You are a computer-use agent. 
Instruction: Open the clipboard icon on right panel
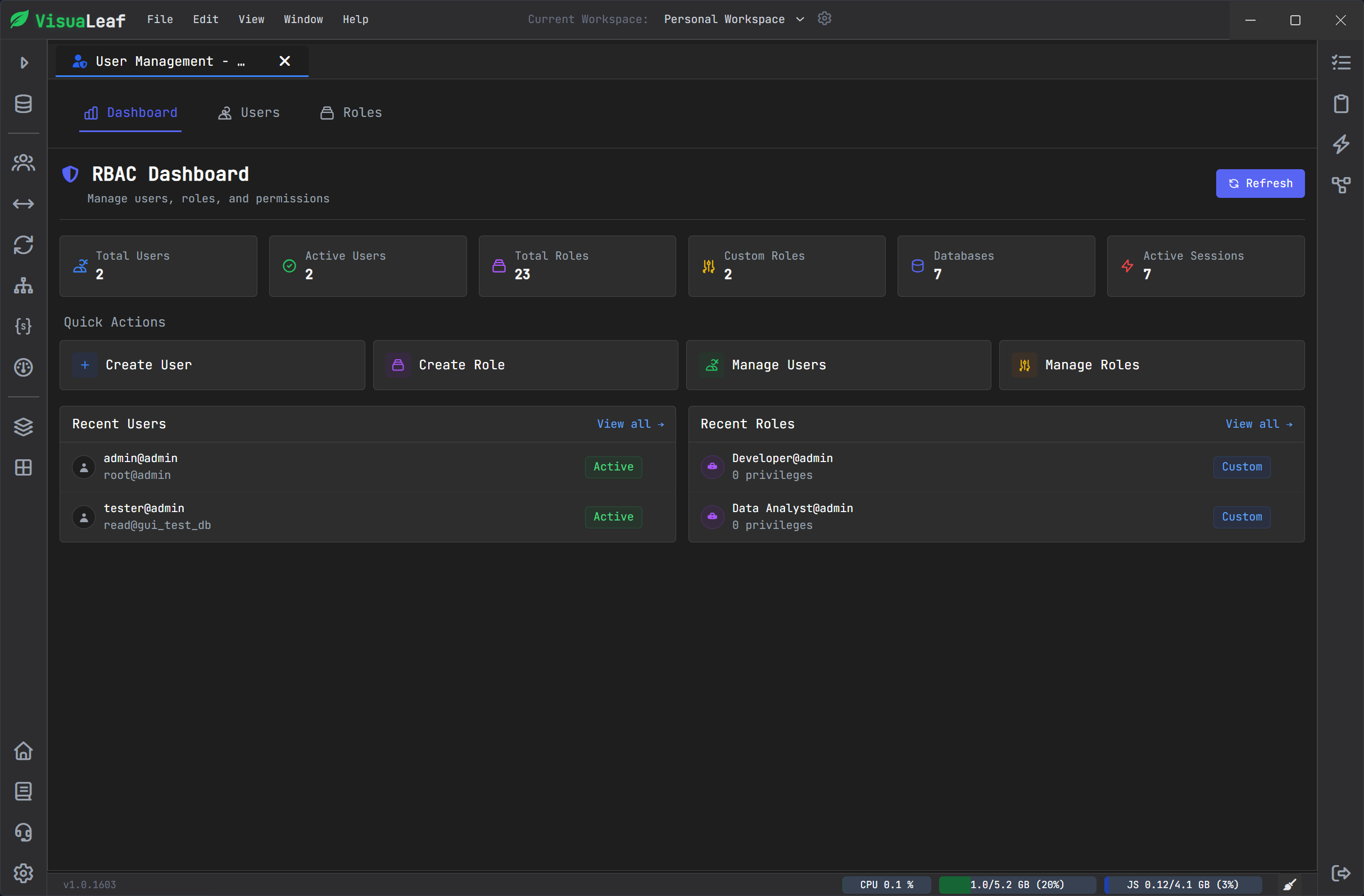click(1341, 104)
